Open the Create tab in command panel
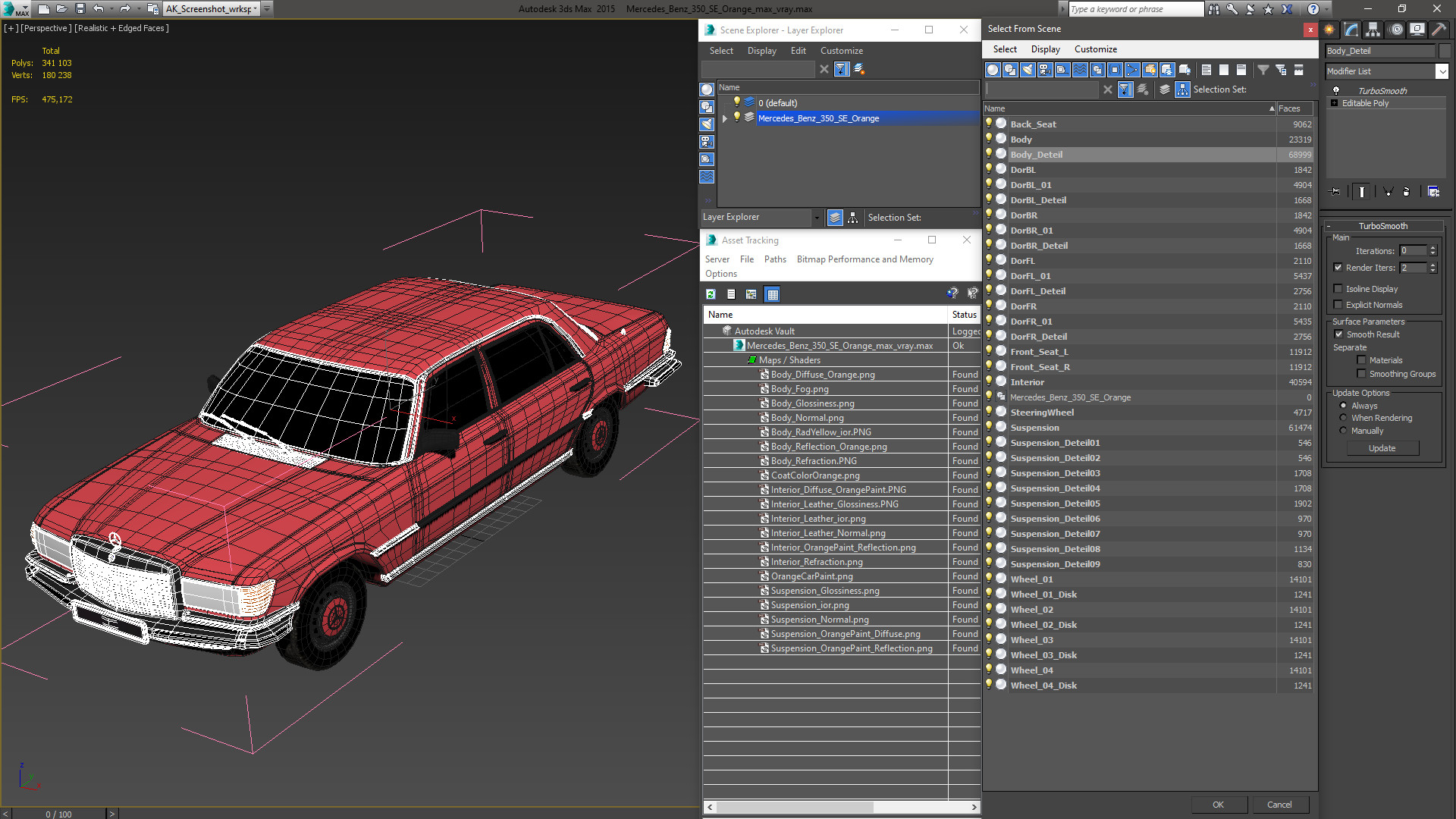Image resolution: width=1456 pixels, height=819 pixels. 1329,30
